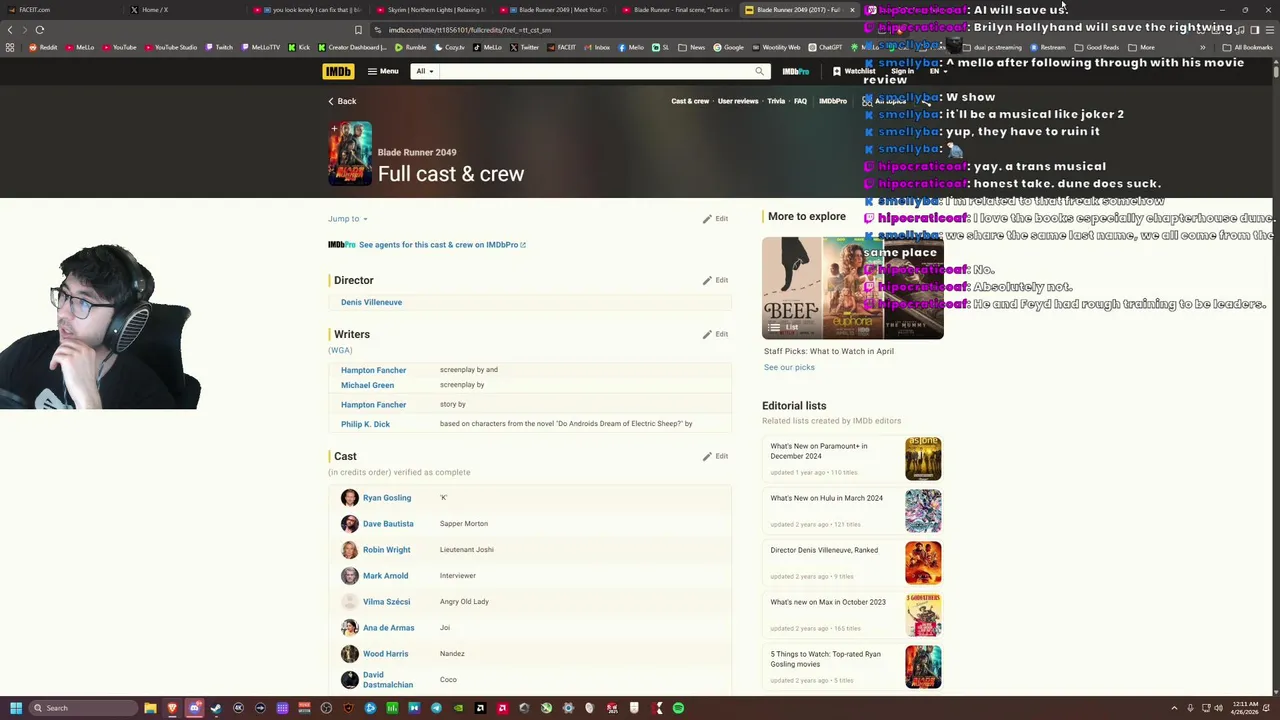
Task: Open Wood Harris's cast entry
Action: click(385, 654)
